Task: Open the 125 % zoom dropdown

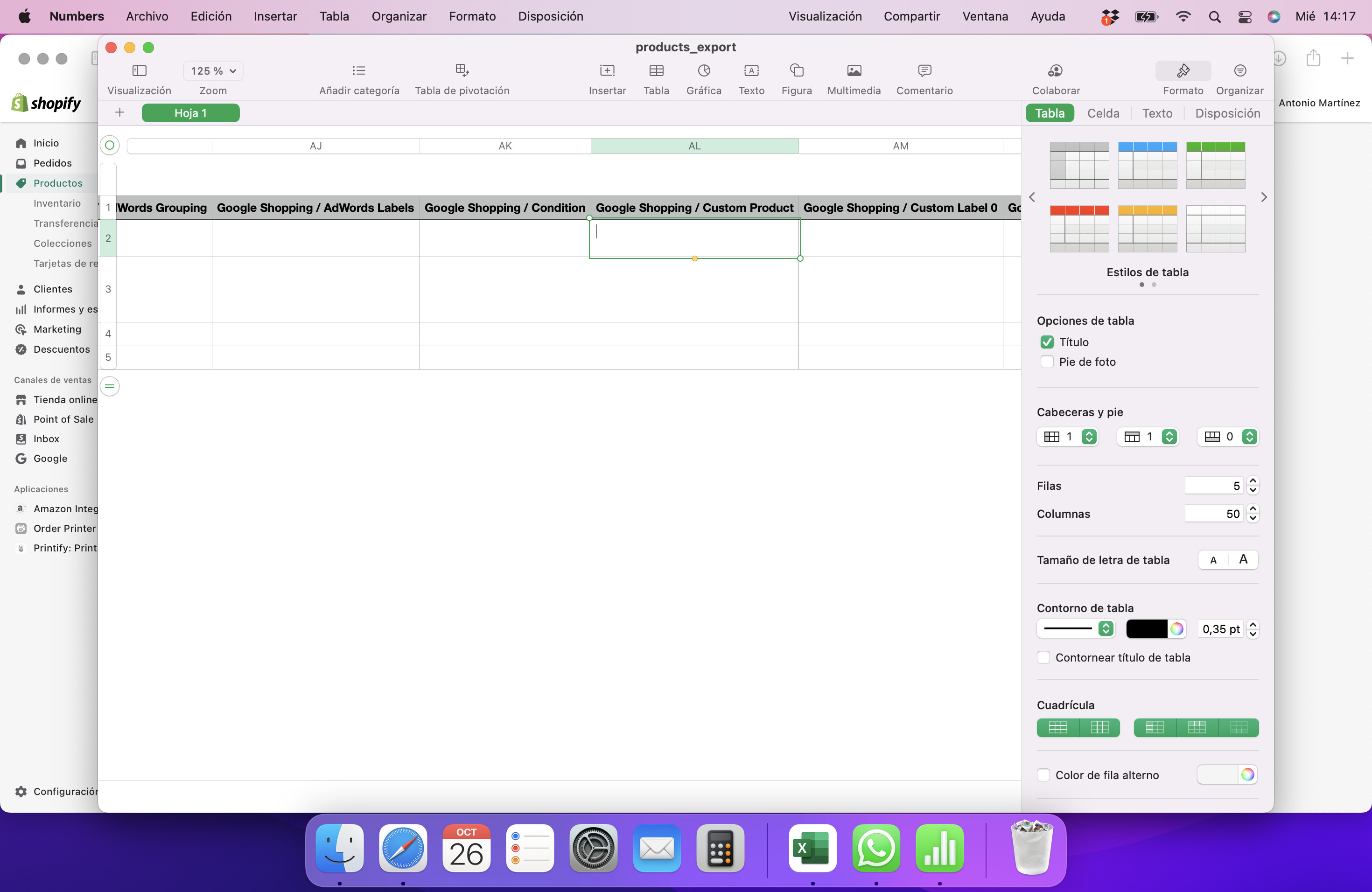Action: 213,71
